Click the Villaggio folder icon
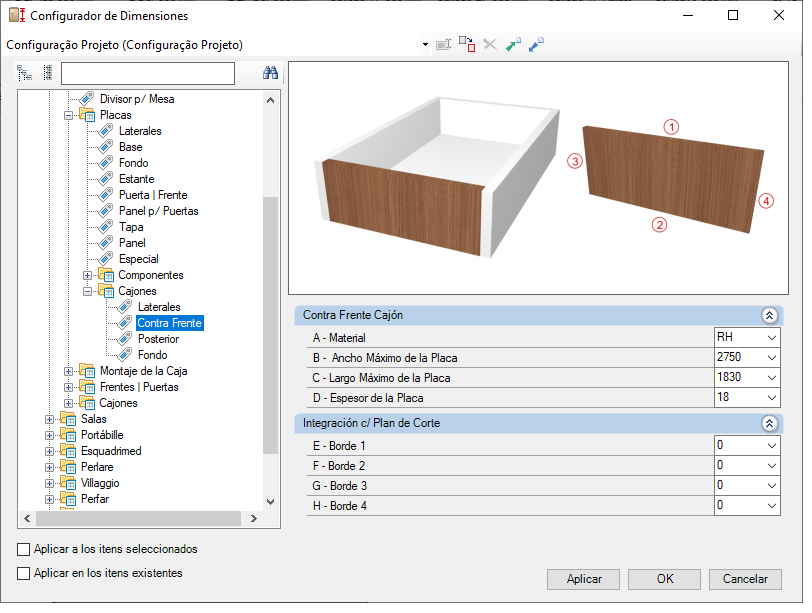Image resolution: width=812 pixels, height=613 pixels. [68, 483]
